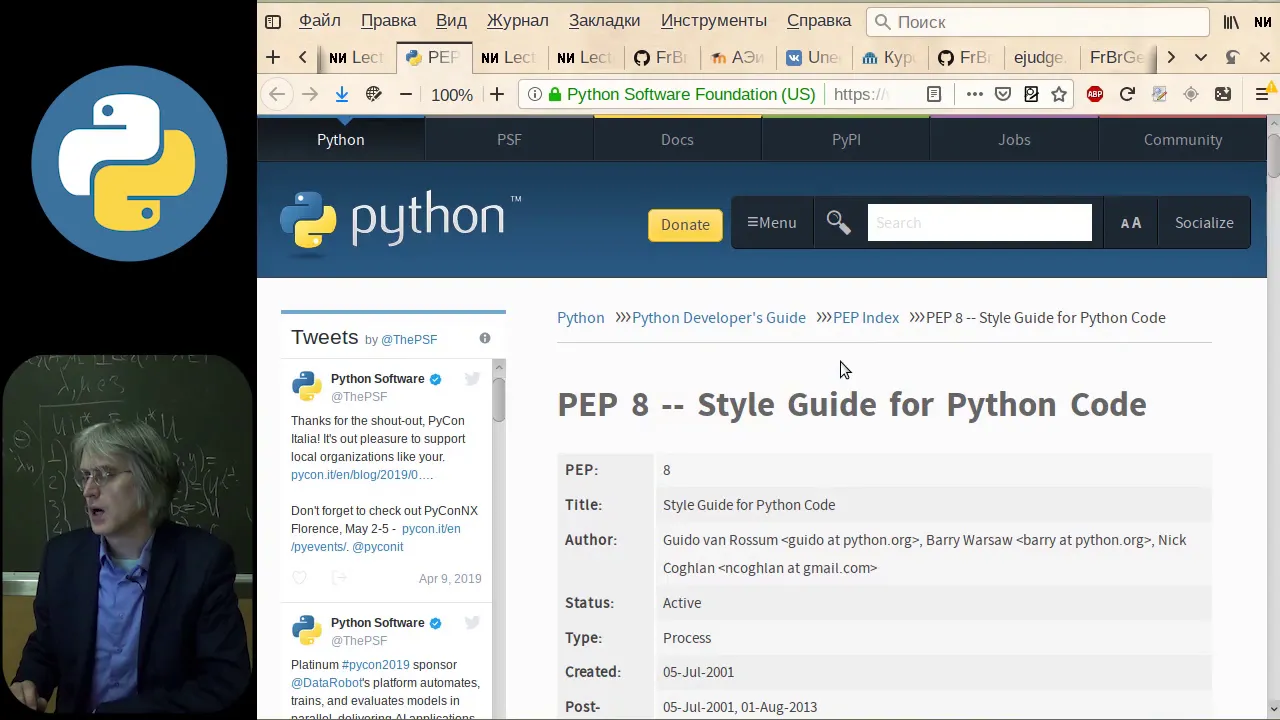
Task: Switch to the АЭи tab
Action: (x=738, y=58)
